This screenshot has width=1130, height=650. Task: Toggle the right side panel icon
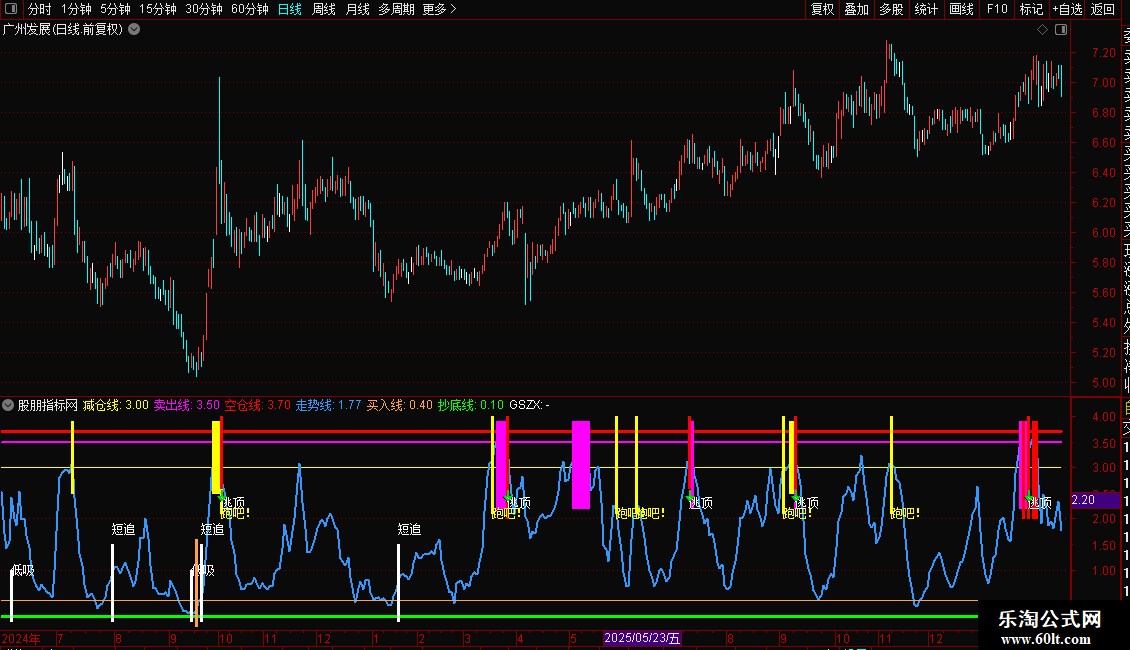[x=1059, y=29]
